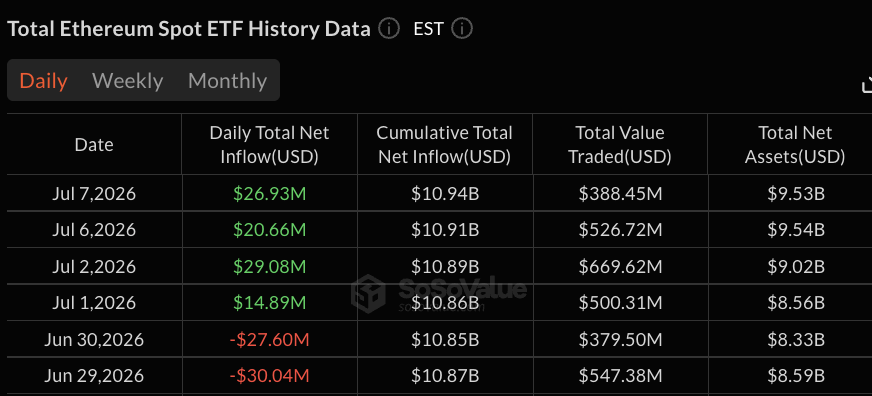Select the Daily tab
This screenshot has height=396, width=872.
coord(43,81)
